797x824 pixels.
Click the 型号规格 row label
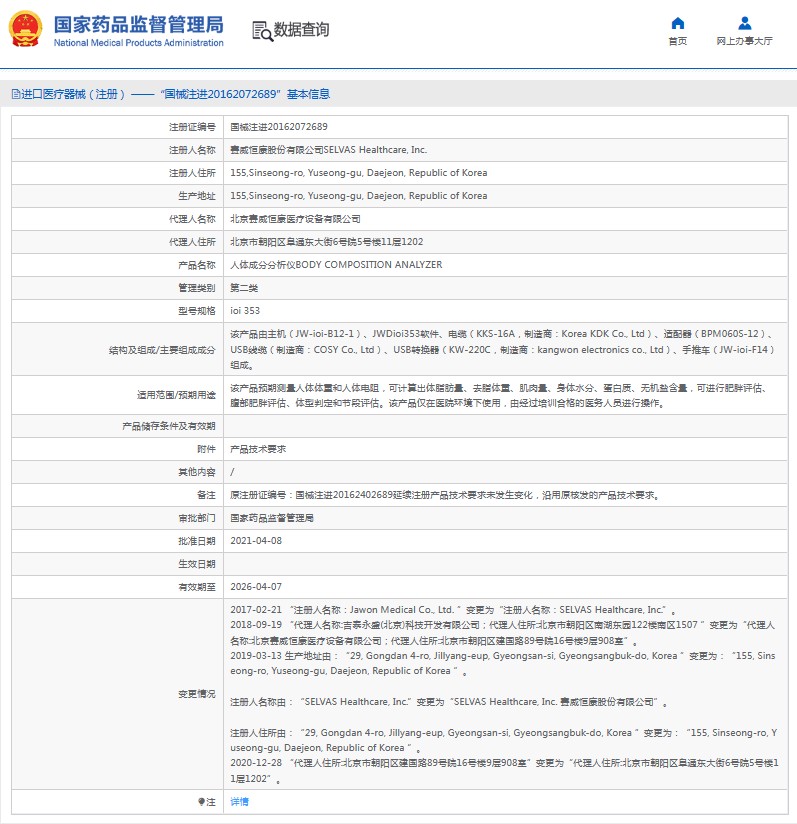tap(197, 311)
